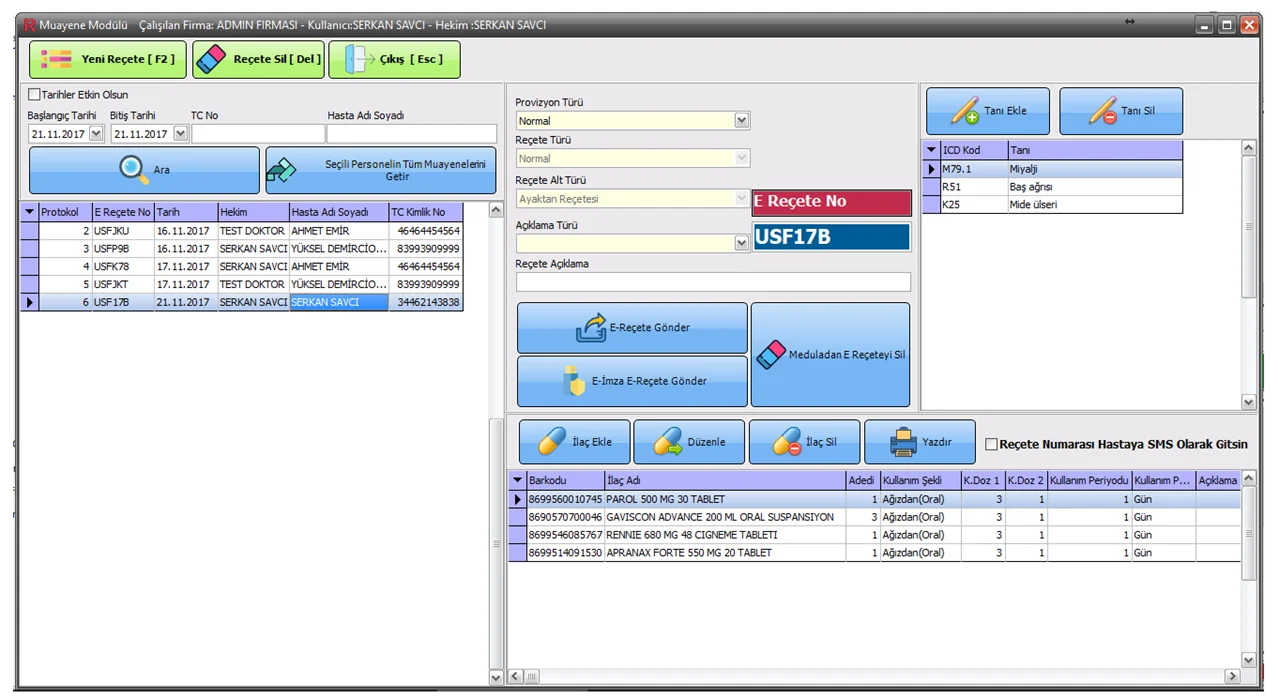
Task: Open the Bitiş Tarihi date dropdown
Action: point(180,133)
